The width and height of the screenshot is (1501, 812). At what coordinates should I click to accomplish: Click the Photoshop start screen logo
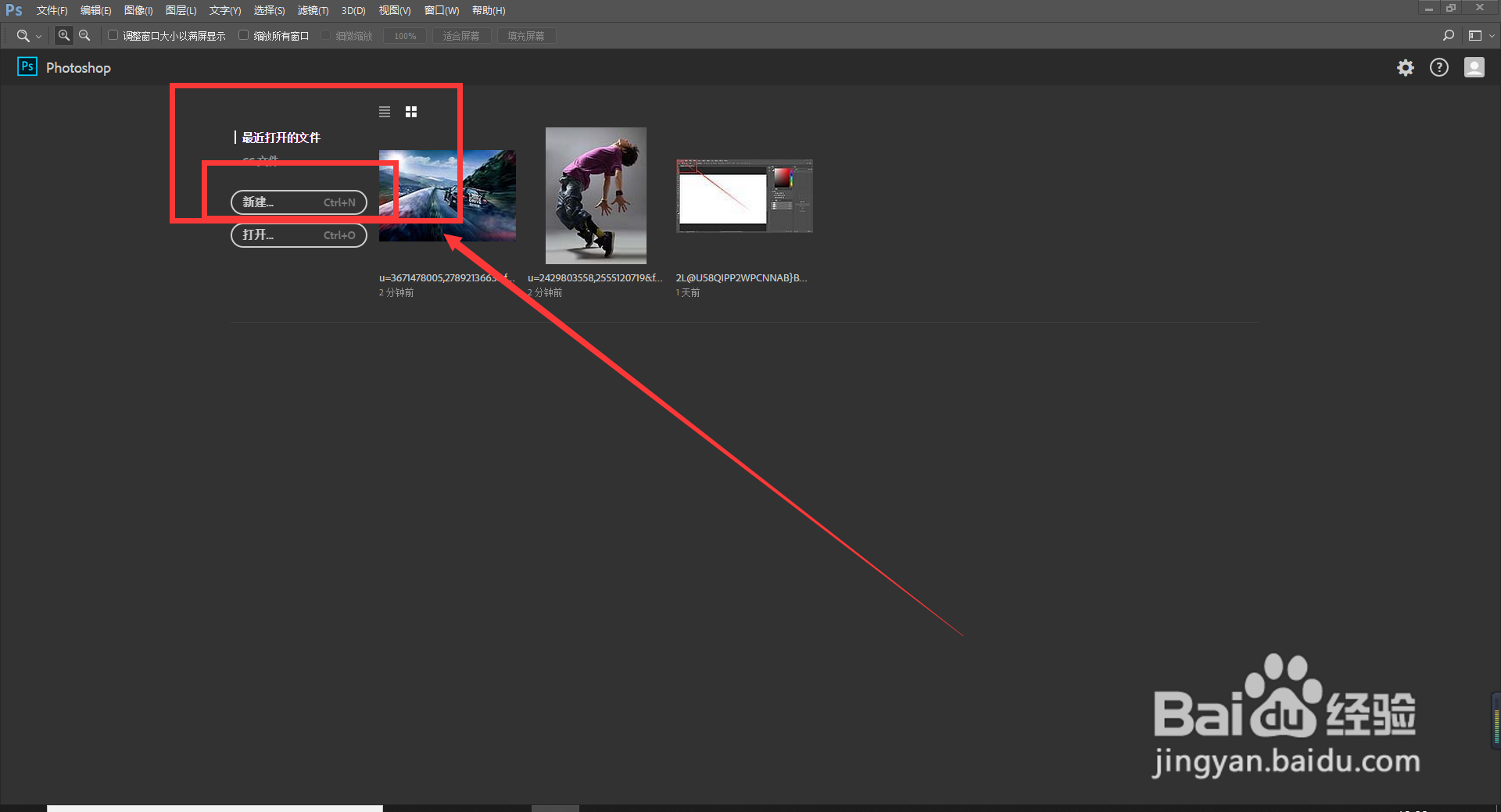tap(27, 67)
